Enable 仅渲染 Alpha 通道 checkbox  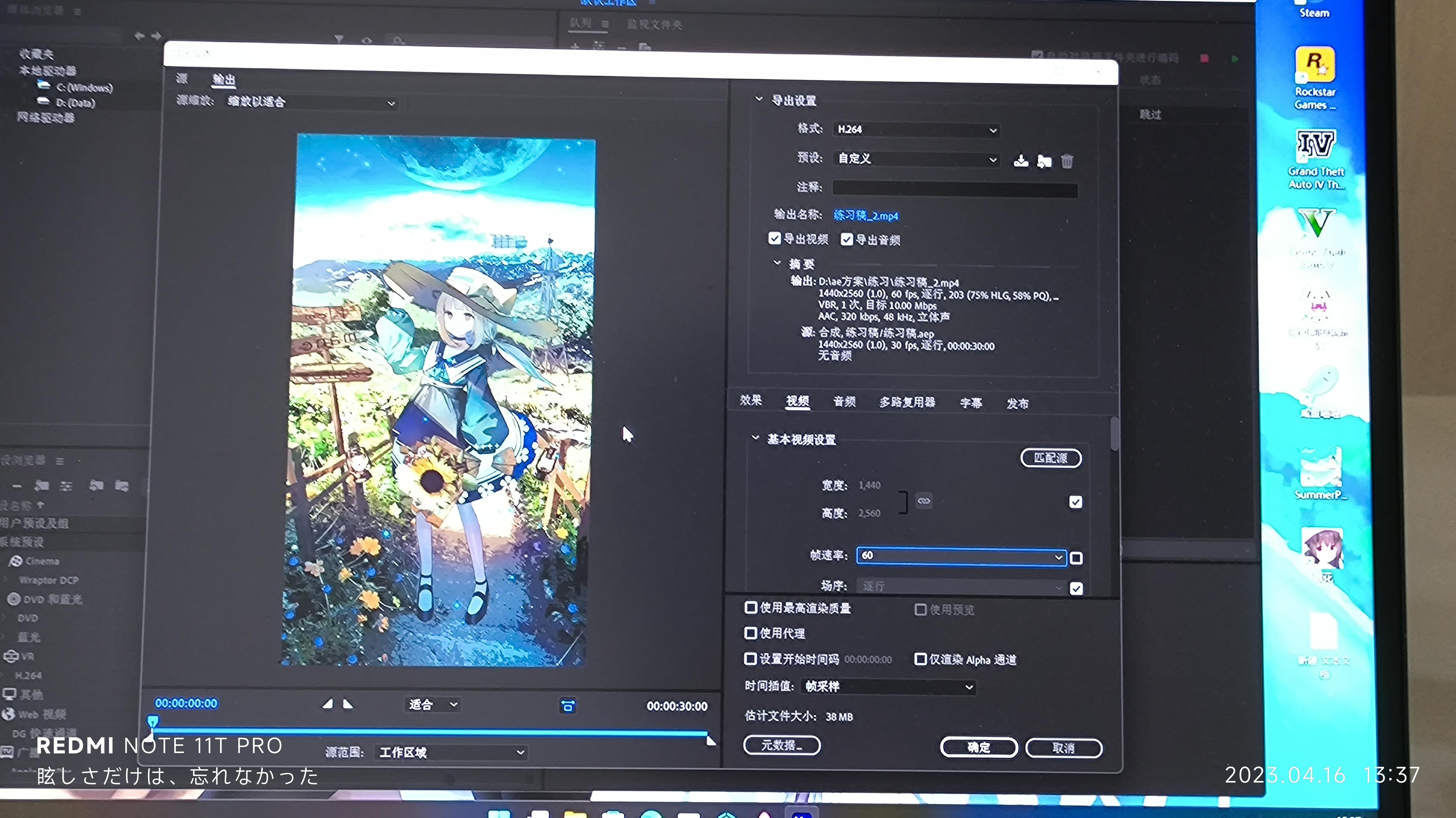(920, 659)
